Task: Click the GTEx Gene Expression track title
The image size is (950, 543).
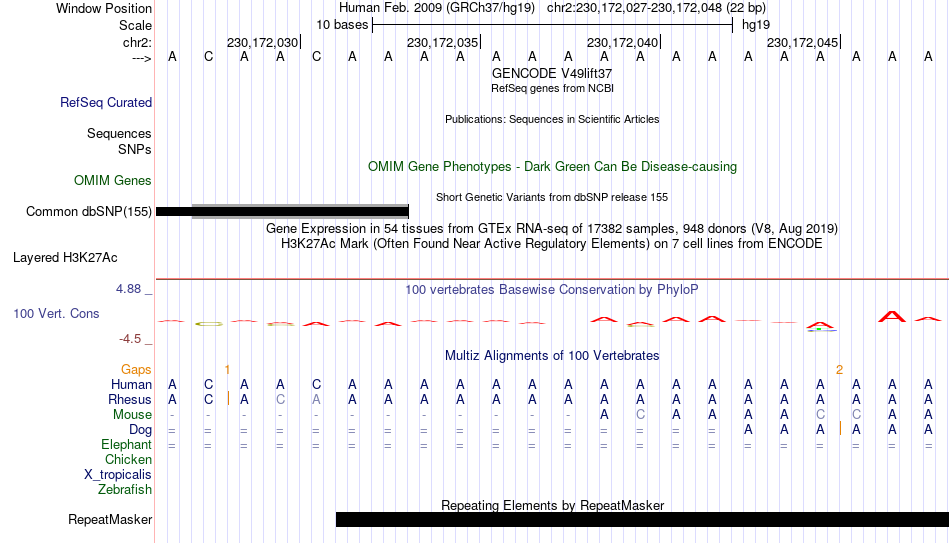Action: click(552, 228)
